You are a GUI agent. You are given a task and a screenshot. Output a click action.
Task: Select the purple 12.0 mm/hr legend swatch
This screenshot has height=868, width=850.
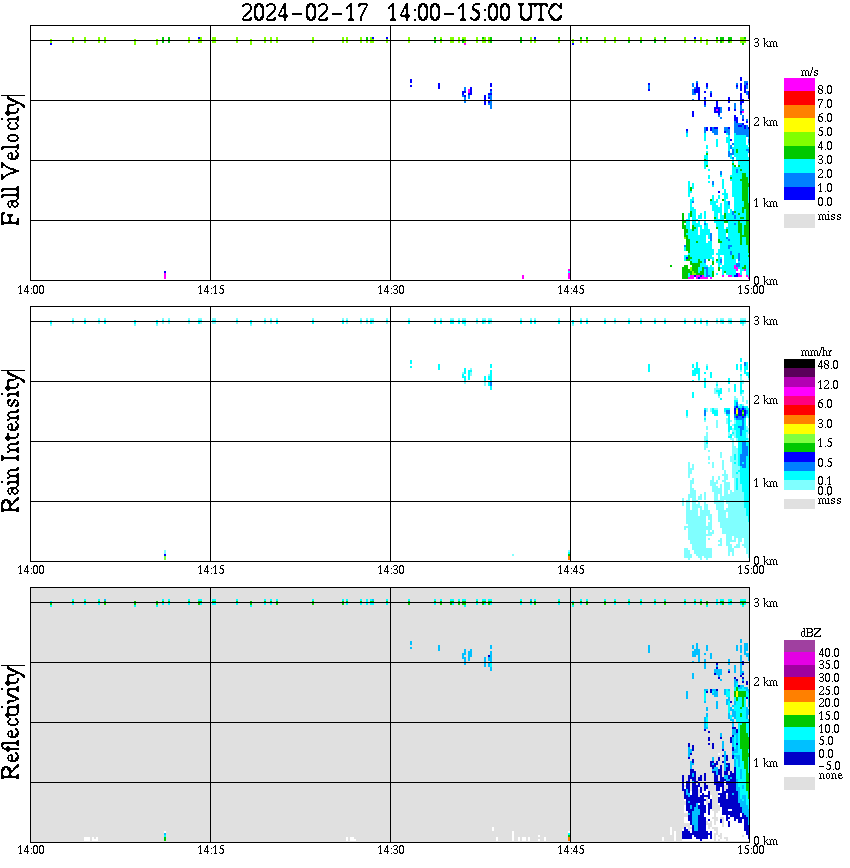coord(799,383)
